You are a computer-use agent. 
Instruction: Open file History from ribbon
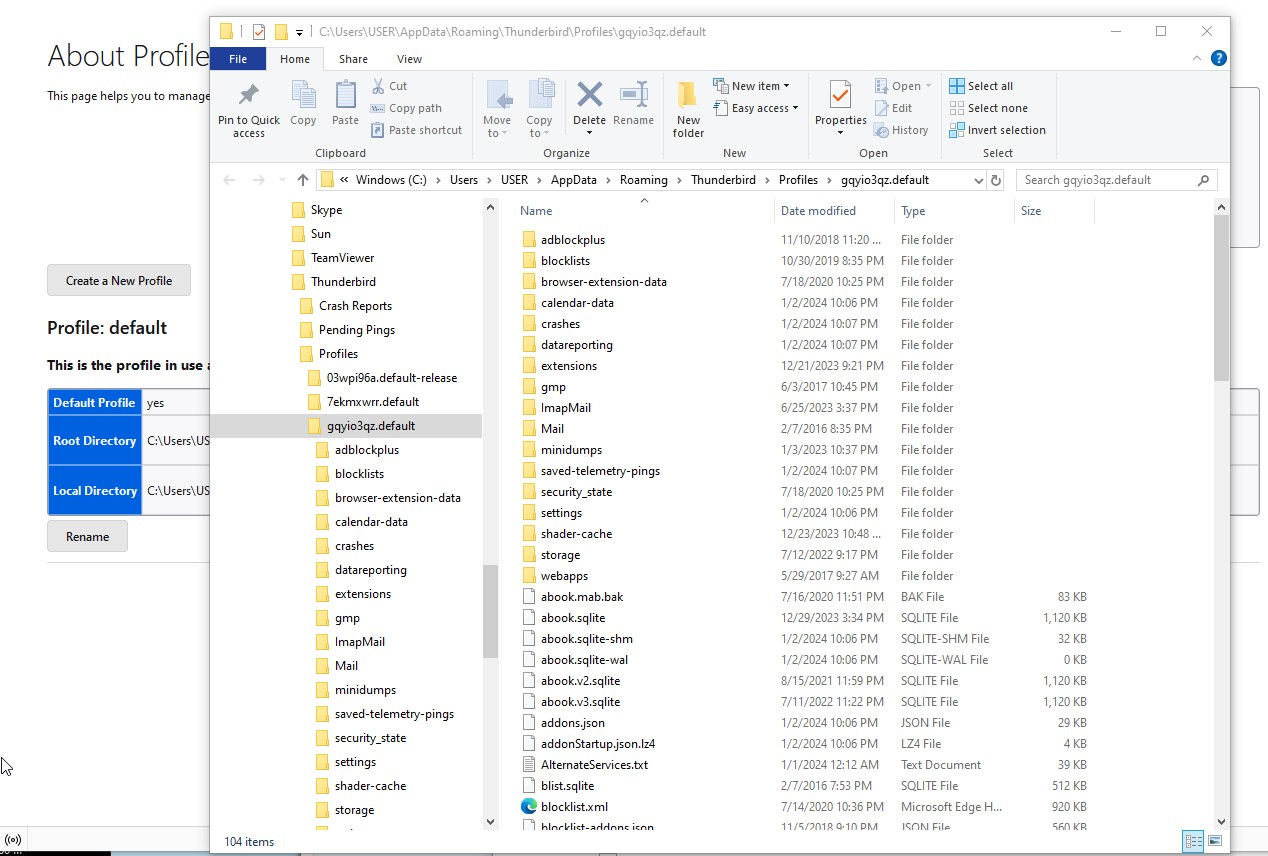(901, 130)
